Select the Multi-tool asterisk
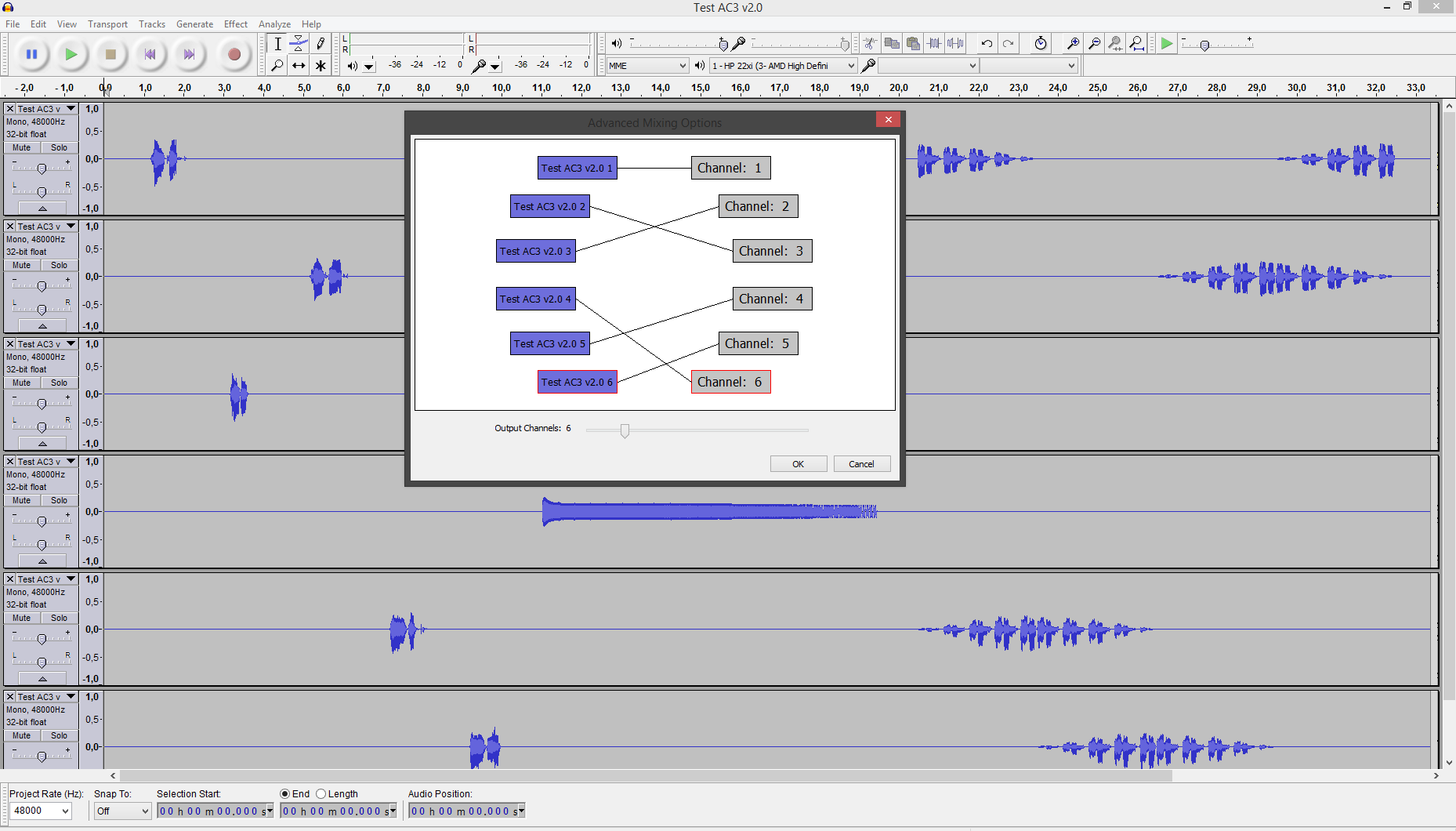 320,65
